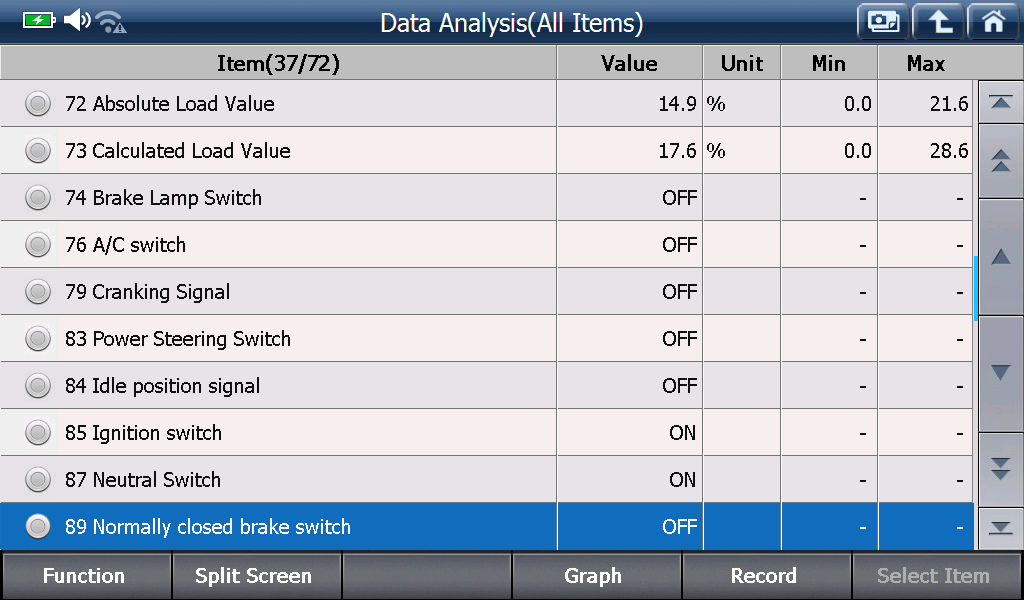
Task: Jump to bottom of list arrow
Action: pyautogui.click(x=1000, y=528)
